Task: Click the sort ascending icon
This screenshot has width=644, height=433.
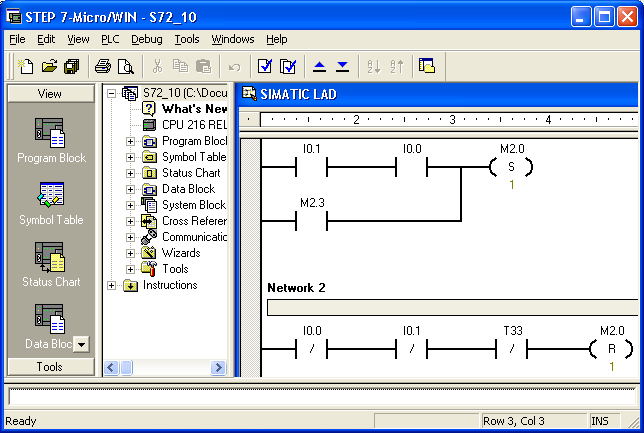Action: pos(373,66)
